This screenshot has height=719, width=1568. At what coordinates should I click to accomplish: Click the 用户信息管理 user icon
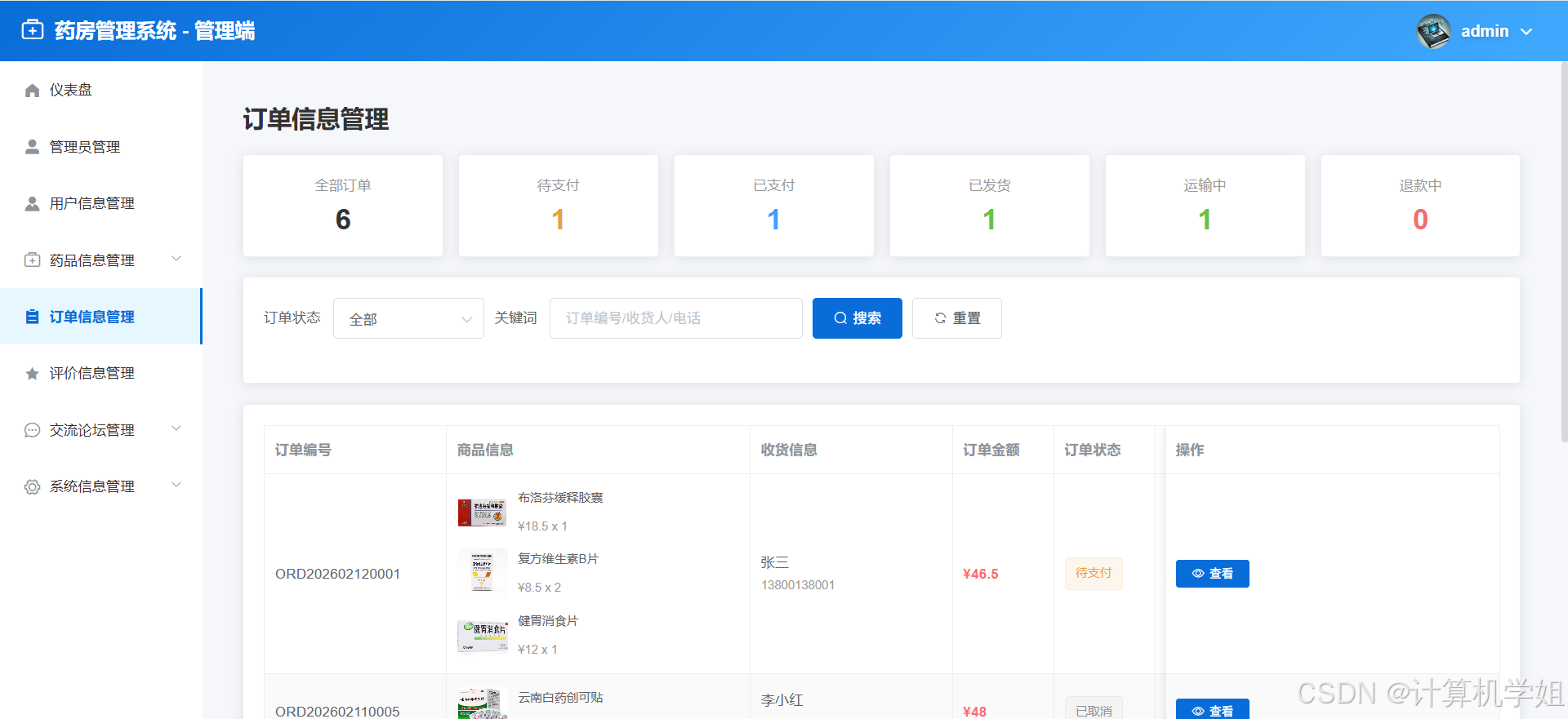click(32, 203)
